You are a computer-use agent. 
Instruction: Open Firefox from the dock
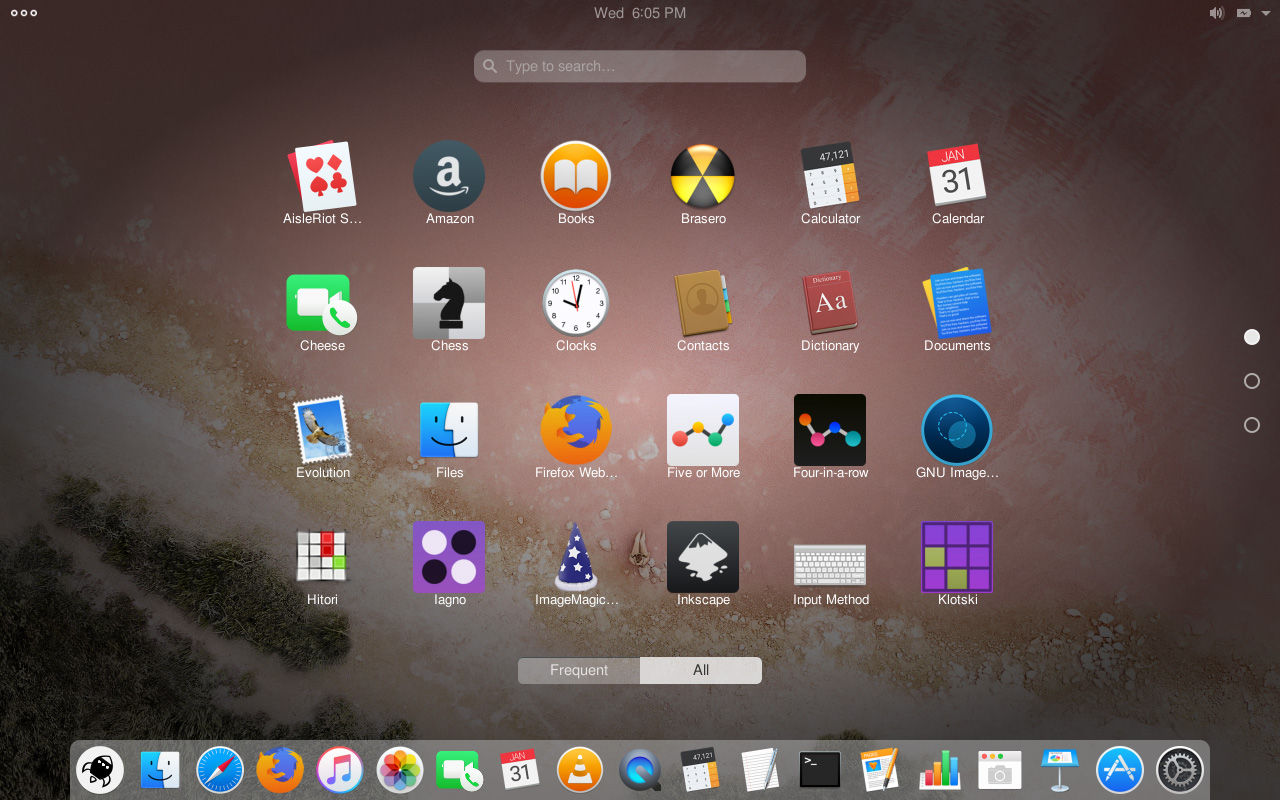pos(280,770)
